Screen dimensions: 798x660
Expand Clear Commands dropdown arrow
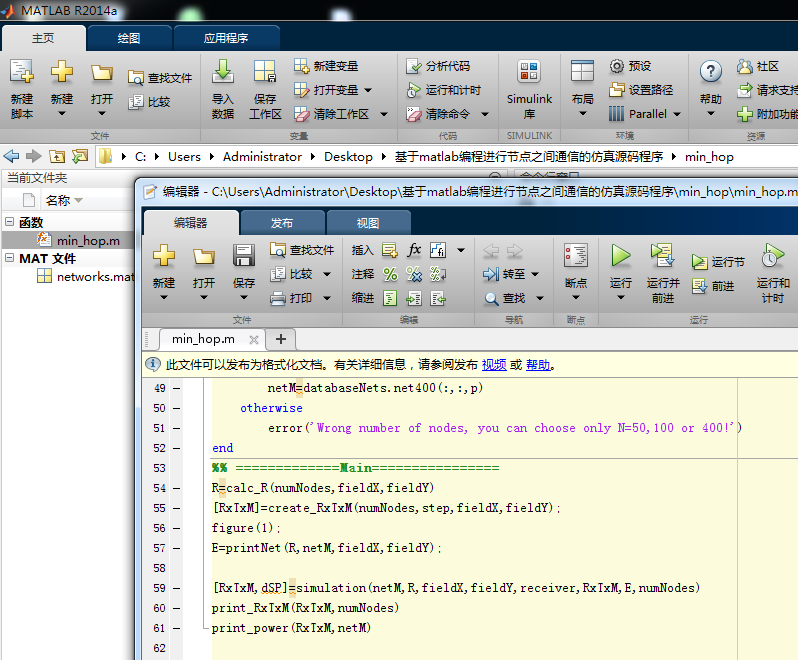[484, 114]
